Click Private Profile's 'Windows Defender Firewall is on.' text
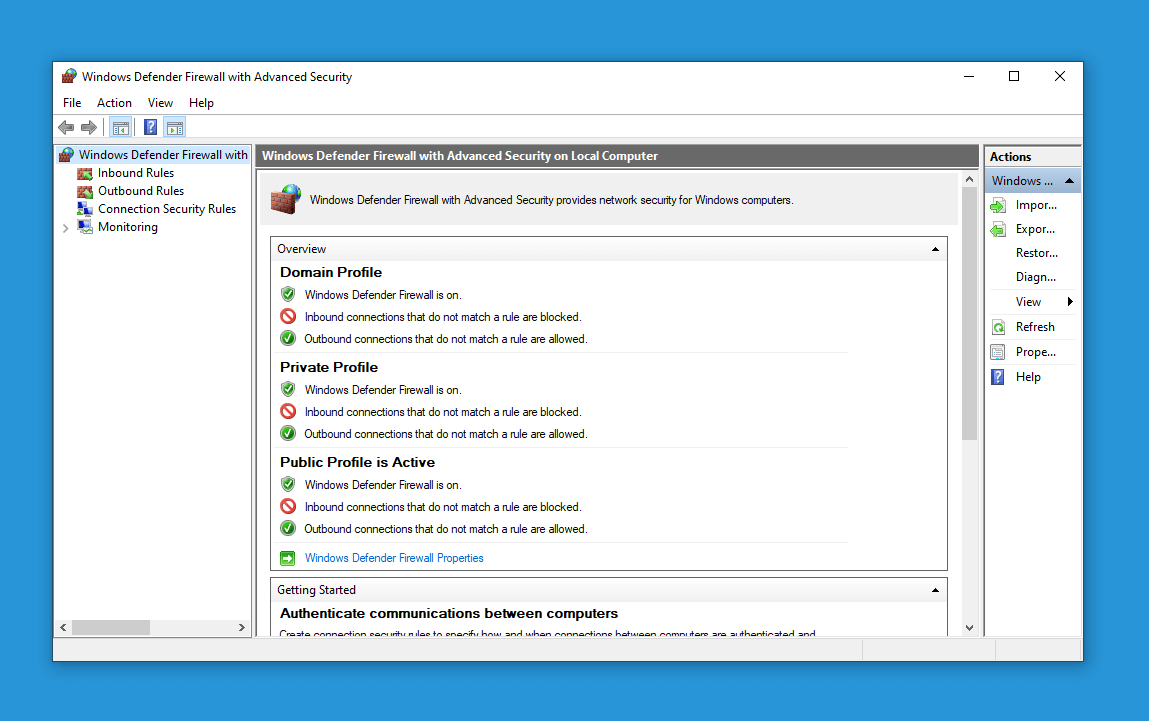1149x721 pixels. 383,391
